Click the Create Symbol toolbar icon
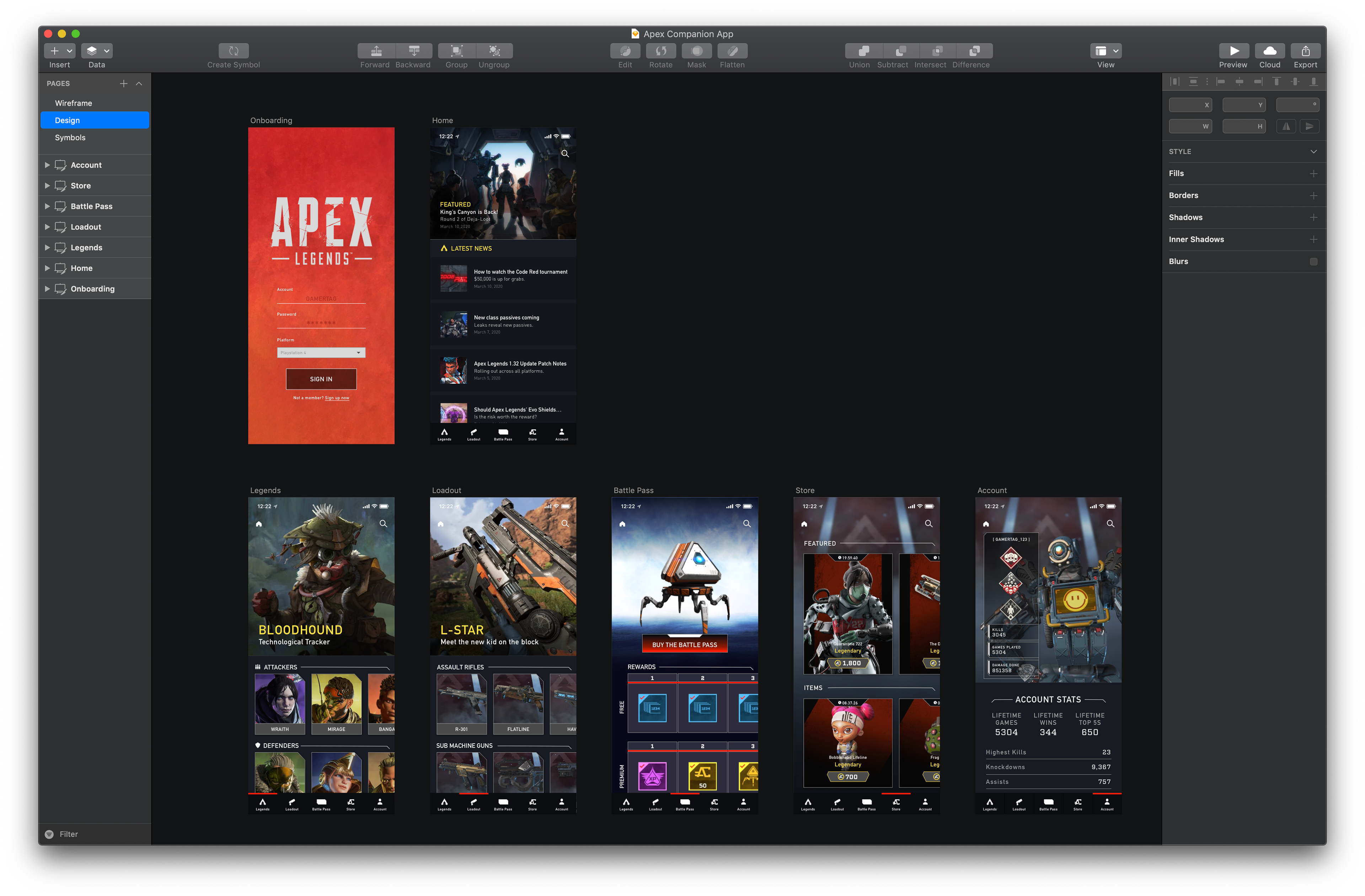This screenshot has width=1365, height=896. 234,51
